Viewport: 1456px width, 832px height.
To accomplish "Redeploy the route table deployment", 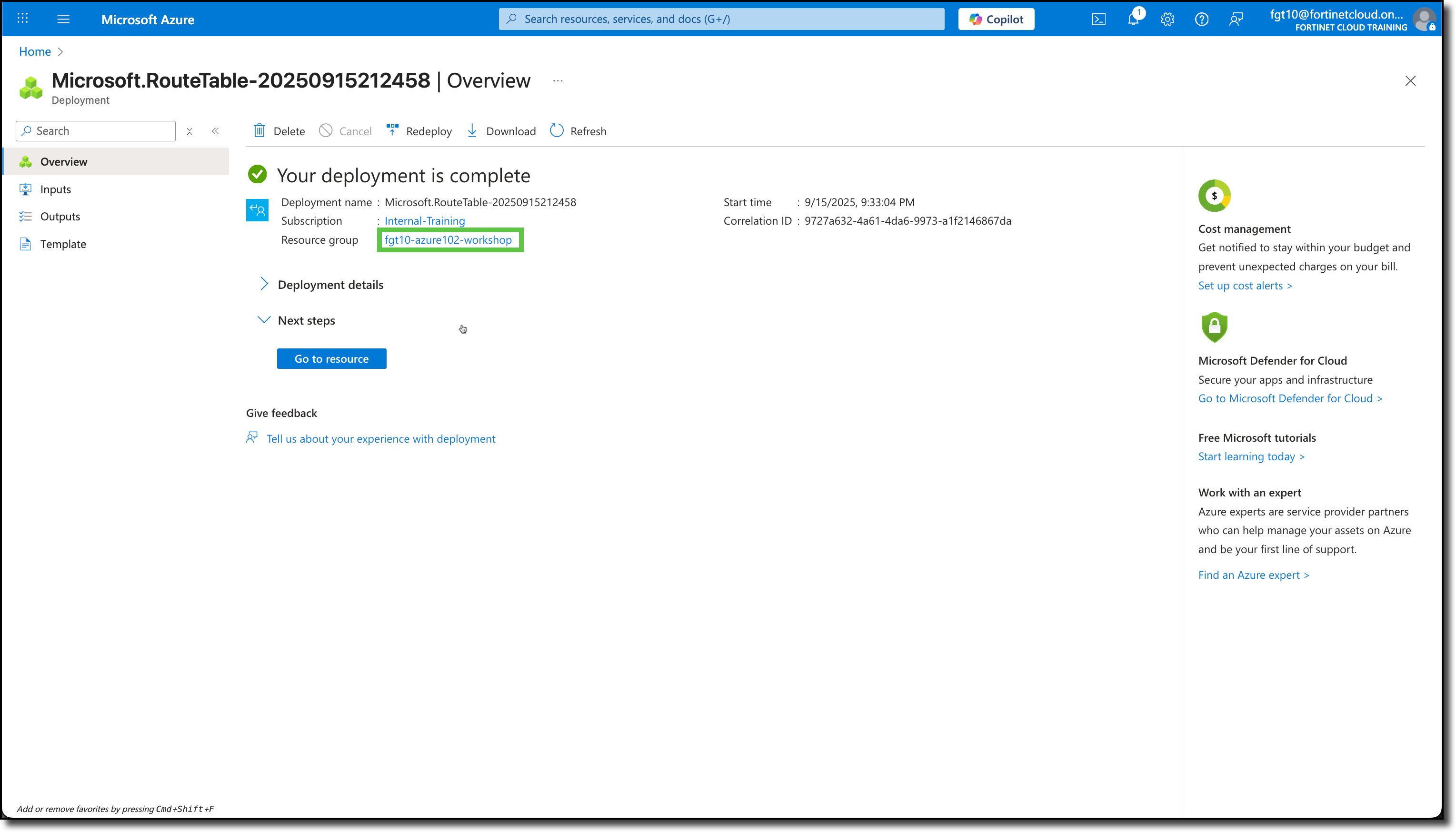I will (x=419, y=131).
